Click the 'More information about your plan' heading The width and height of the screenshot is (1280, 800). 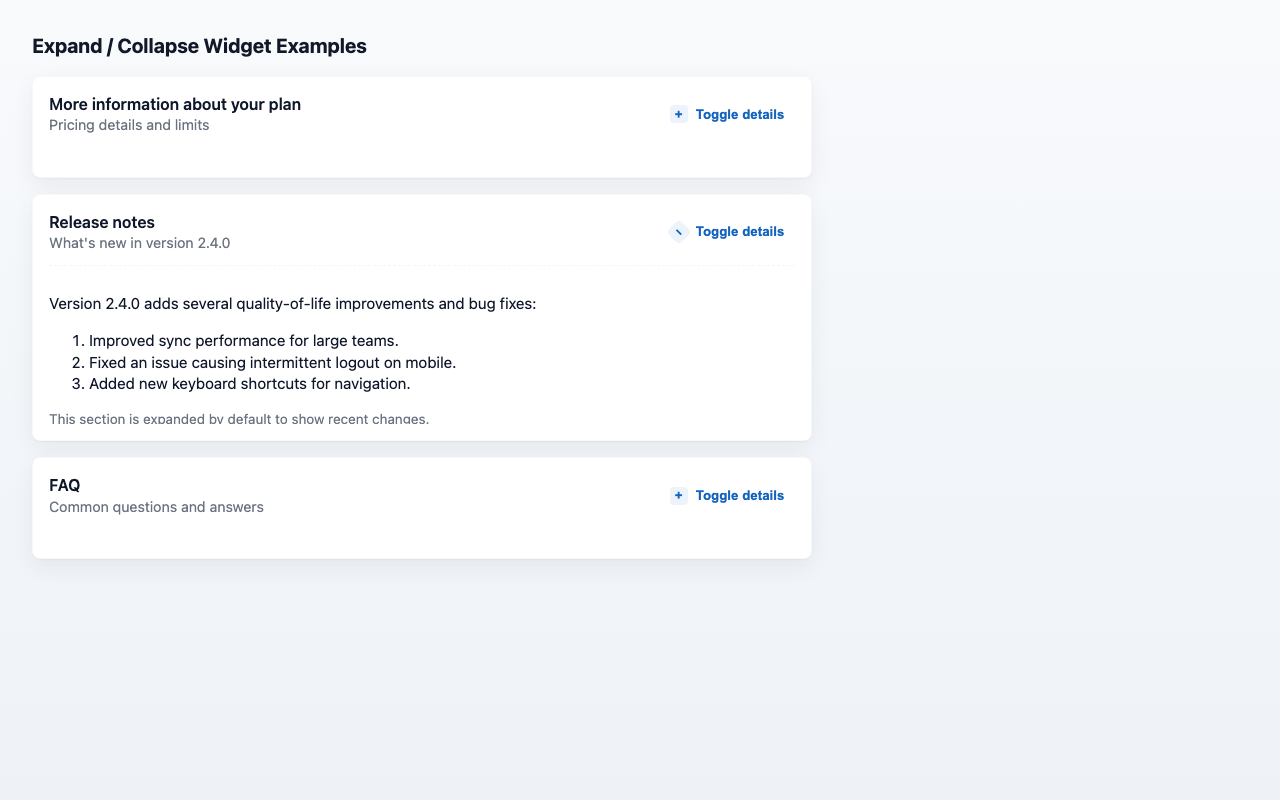point(175,104)
